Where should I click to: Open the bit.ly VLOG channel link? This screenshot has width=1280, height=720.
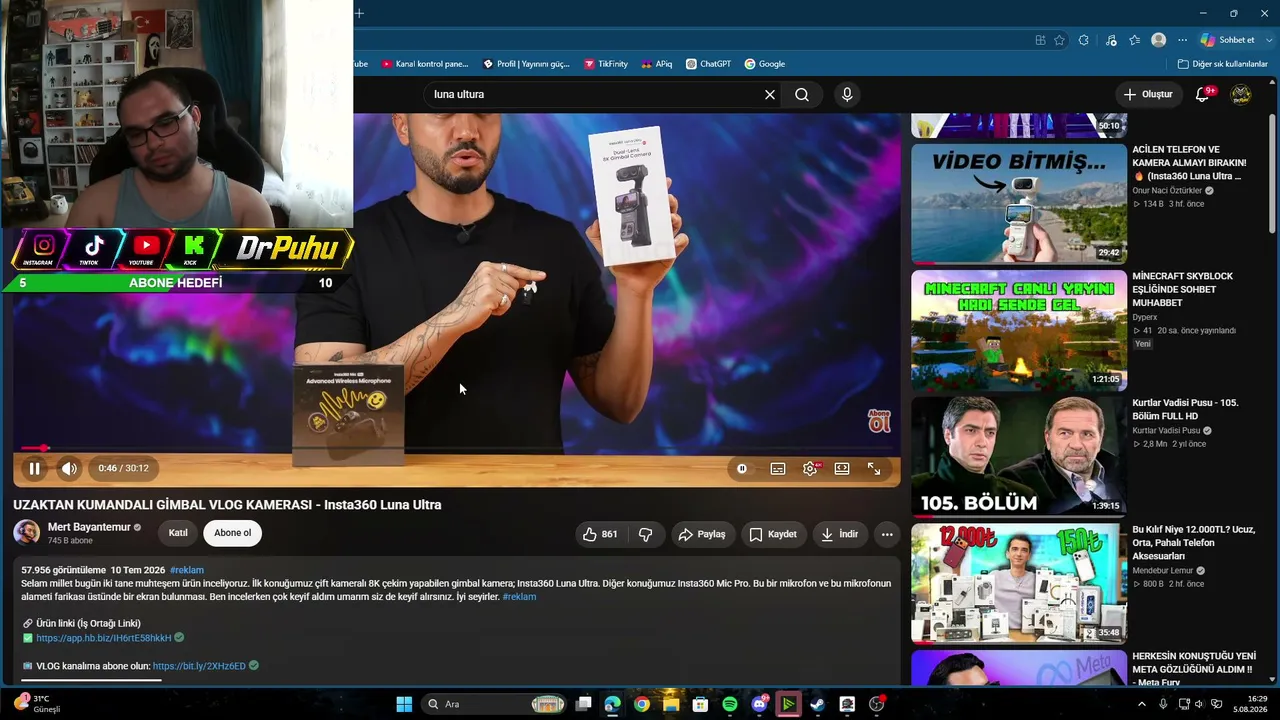tap(199, 666)
